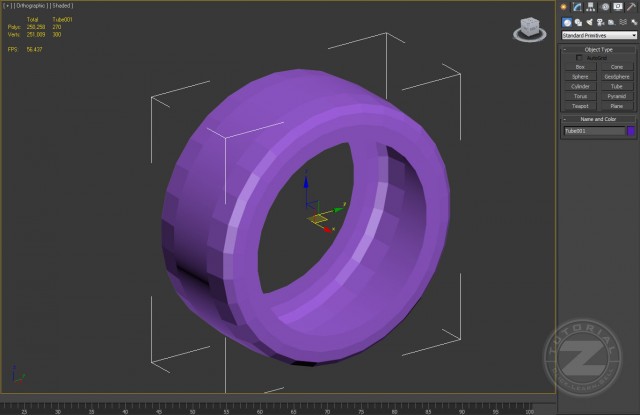640x415 pixels.
Task: Click the Tube001 object name field
Action: click(x=594, y=131)
